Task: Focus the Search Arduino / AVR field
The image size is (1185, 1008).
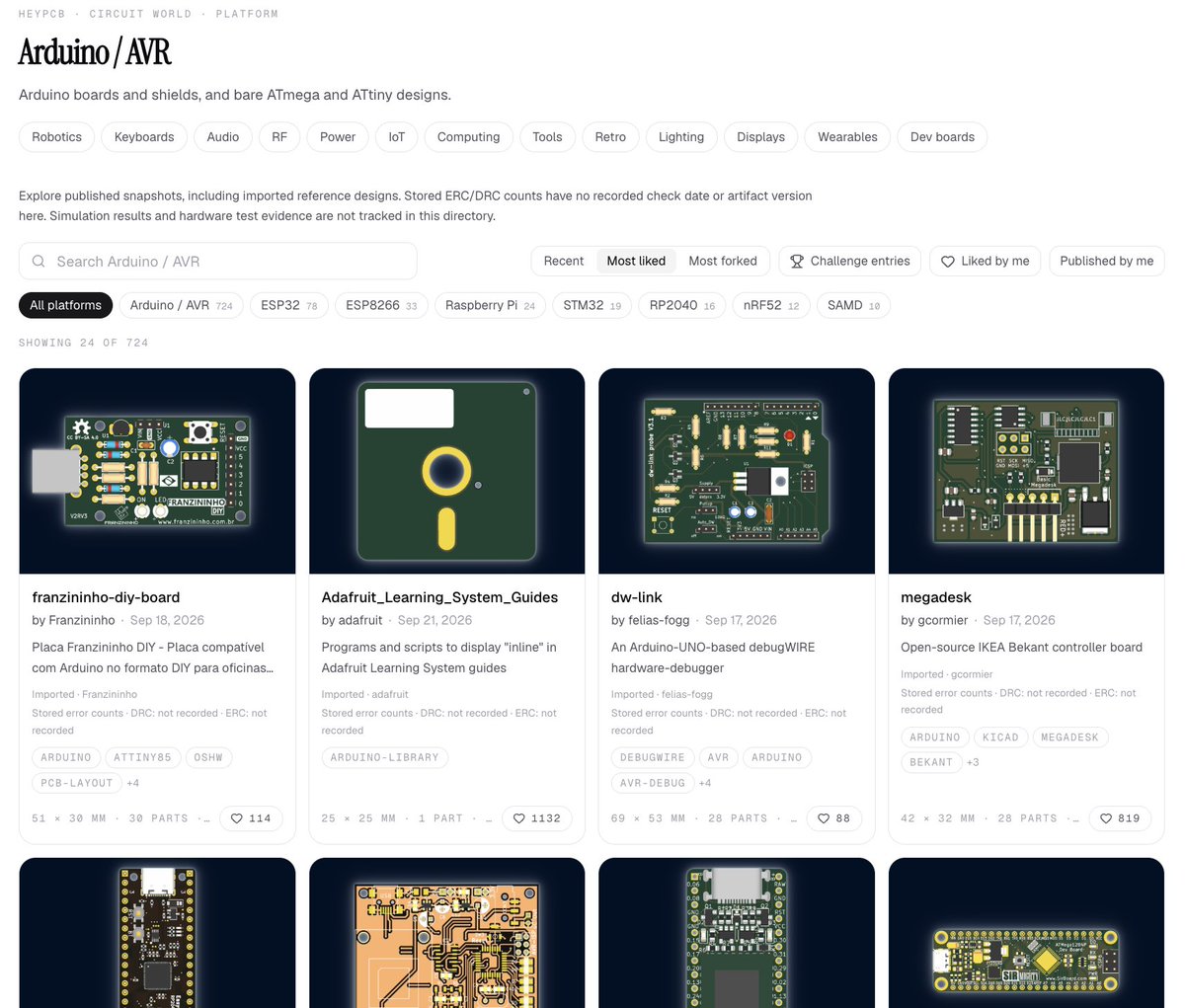Action: coord(218,262)
